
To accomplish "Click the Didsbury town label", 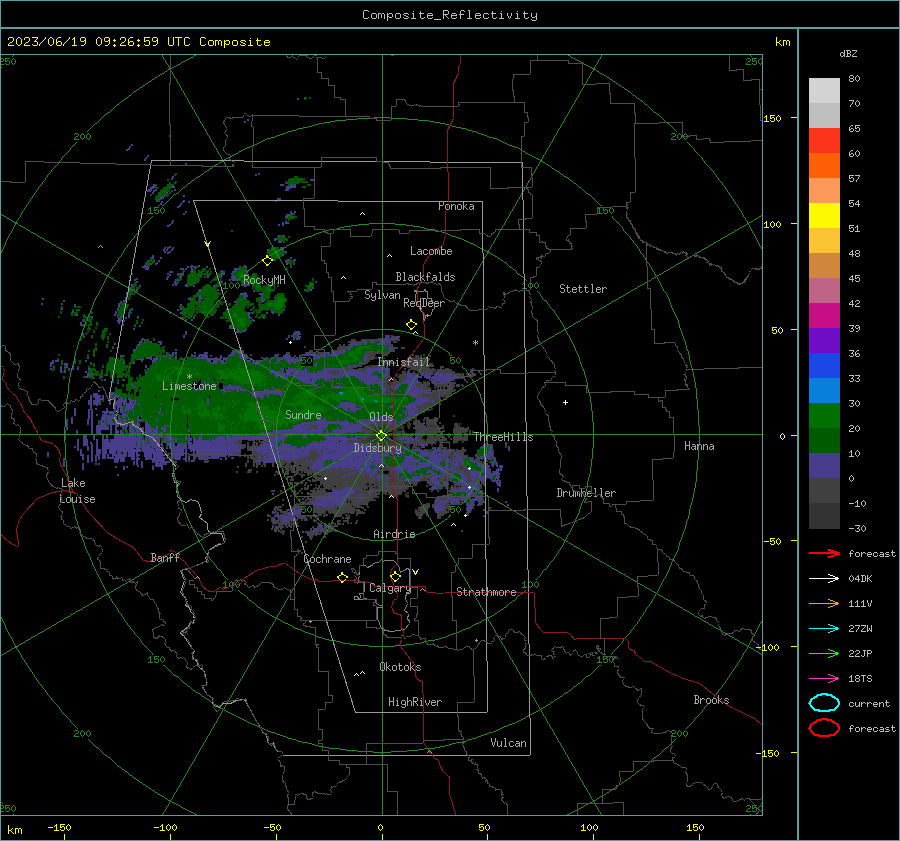I will click(x=377, y=448).
